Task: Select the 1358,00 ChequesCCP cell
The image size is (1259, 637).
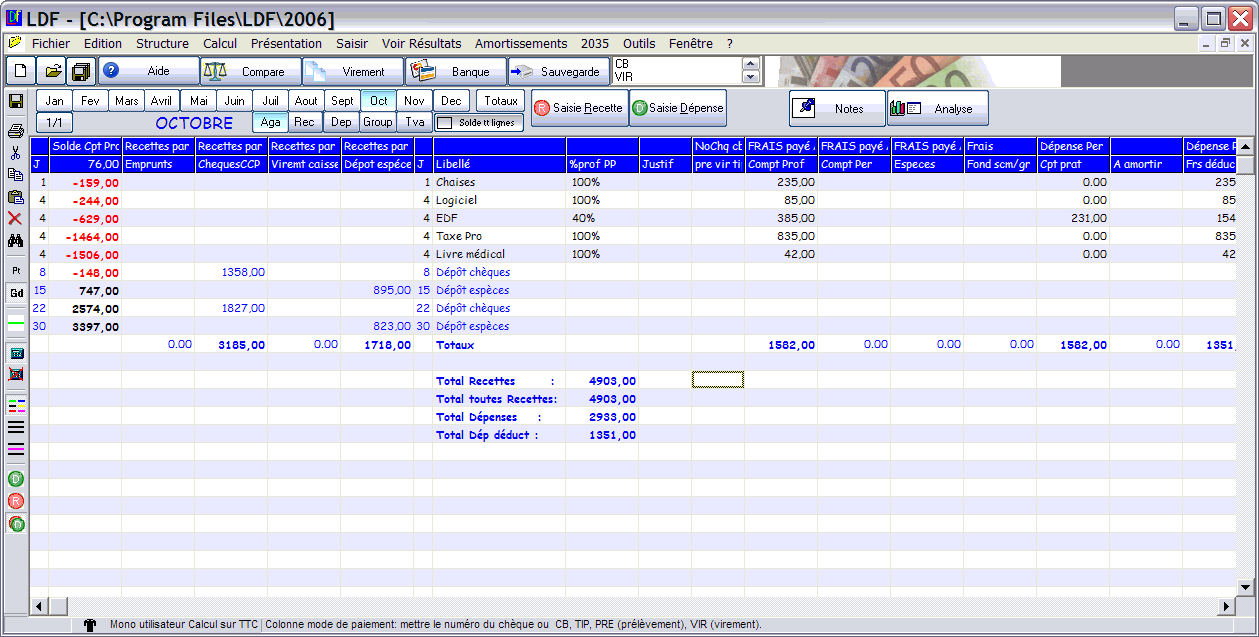Action: click(x=231, y=272)
